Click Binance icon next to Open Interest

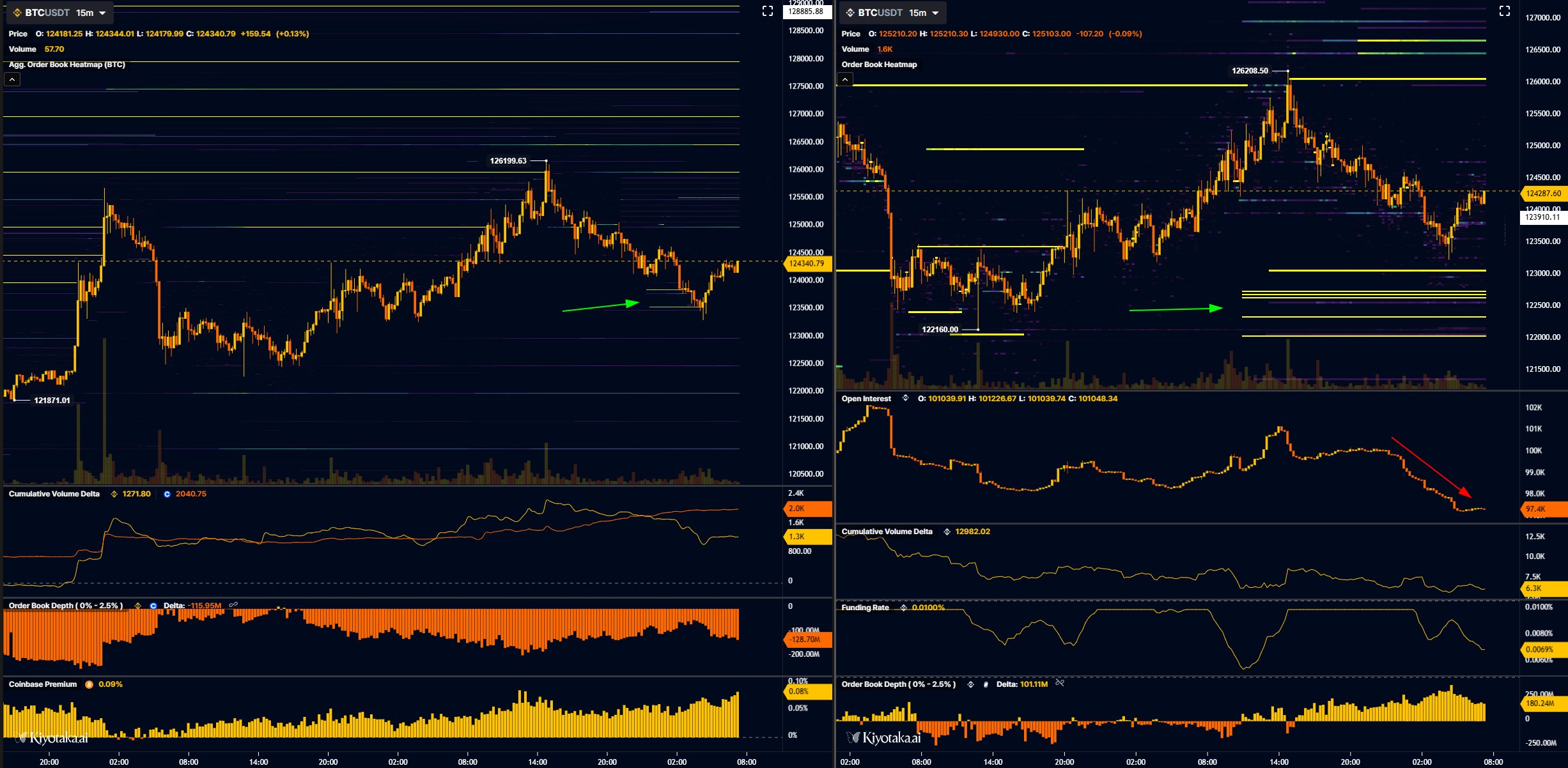pyautogui.click(x=905, y=398)
